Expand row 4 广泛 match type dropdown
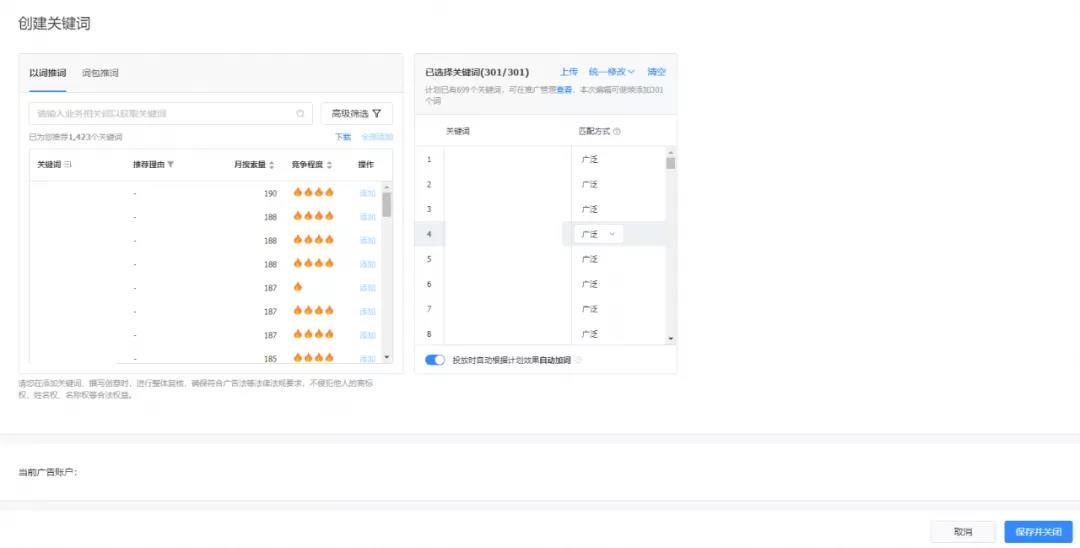Screen dimensions: 1080x548 pos(598,234)
